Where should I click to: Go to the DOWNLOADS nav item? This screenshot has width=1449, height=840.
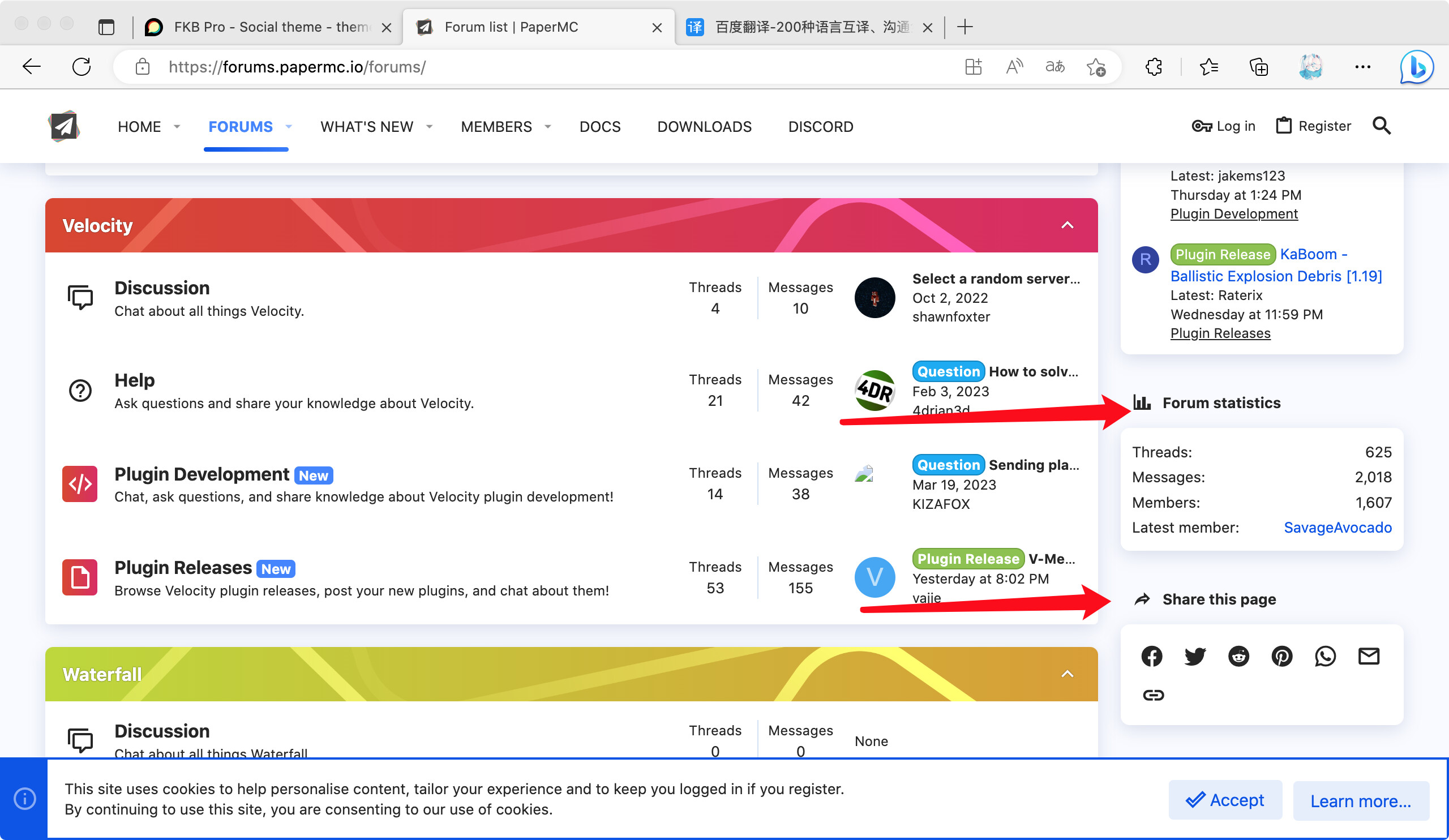pyautogui.click(x=704, y=126)
